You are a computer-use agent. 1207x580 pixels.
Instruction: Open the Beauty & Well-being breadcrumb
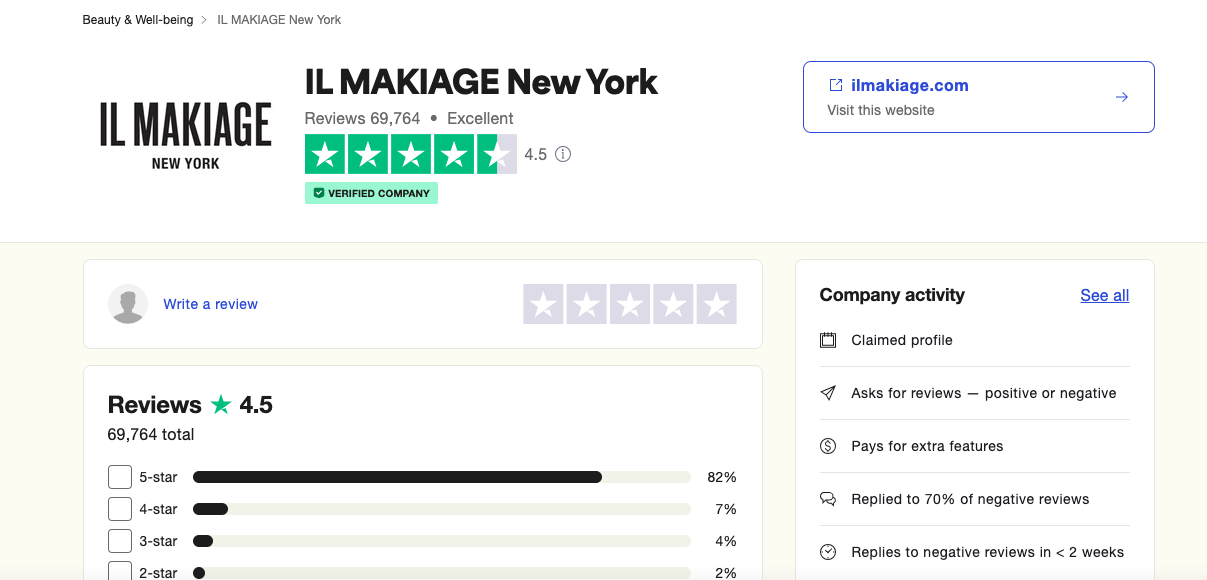click(138, 20)
